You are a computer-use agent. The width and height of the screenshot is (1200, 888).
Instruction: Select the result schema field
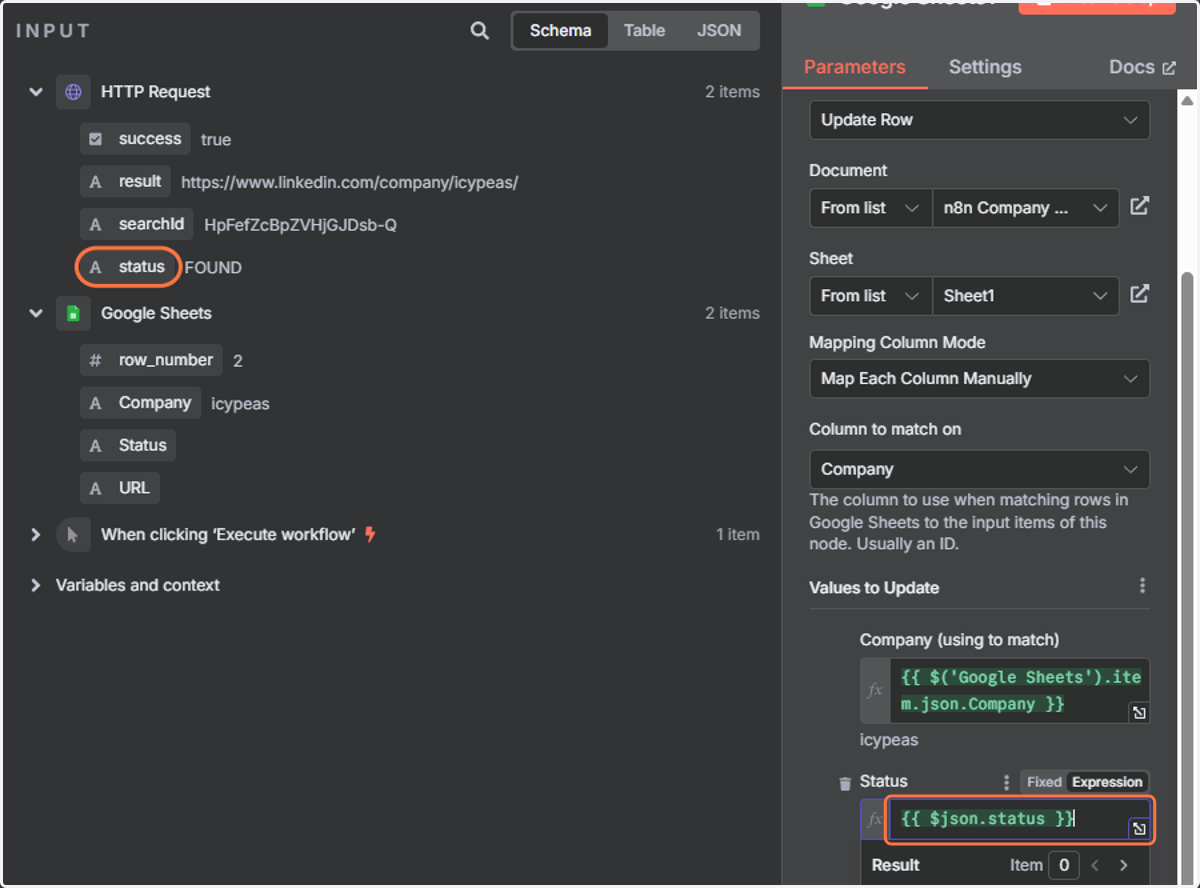click(125, 182)
